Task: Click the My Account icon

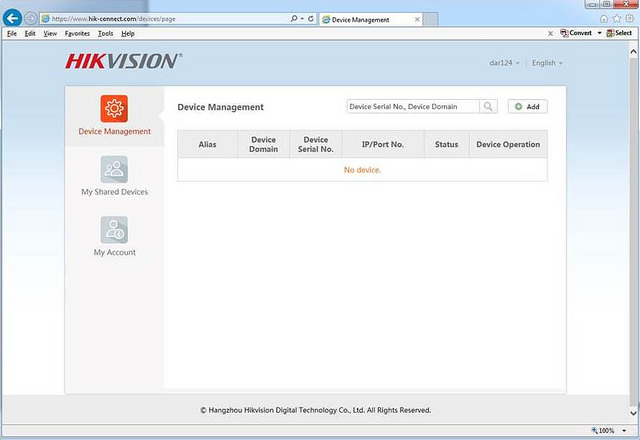Action: tap(114, 230)
